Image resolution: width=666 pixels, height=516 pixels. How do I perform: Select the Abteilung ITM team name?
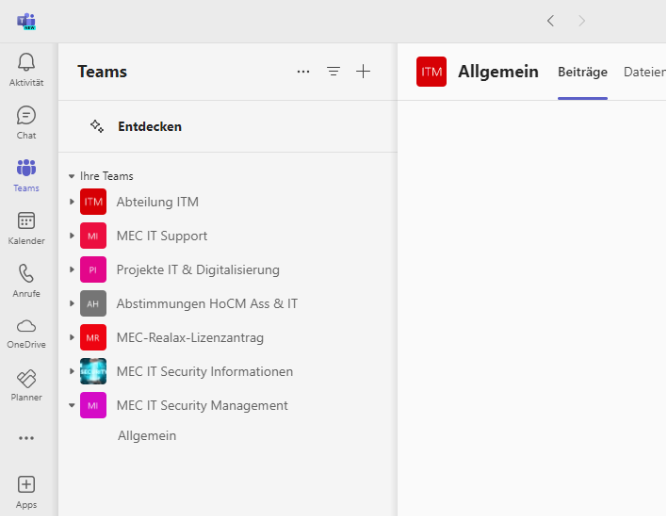tap(158, 202)
